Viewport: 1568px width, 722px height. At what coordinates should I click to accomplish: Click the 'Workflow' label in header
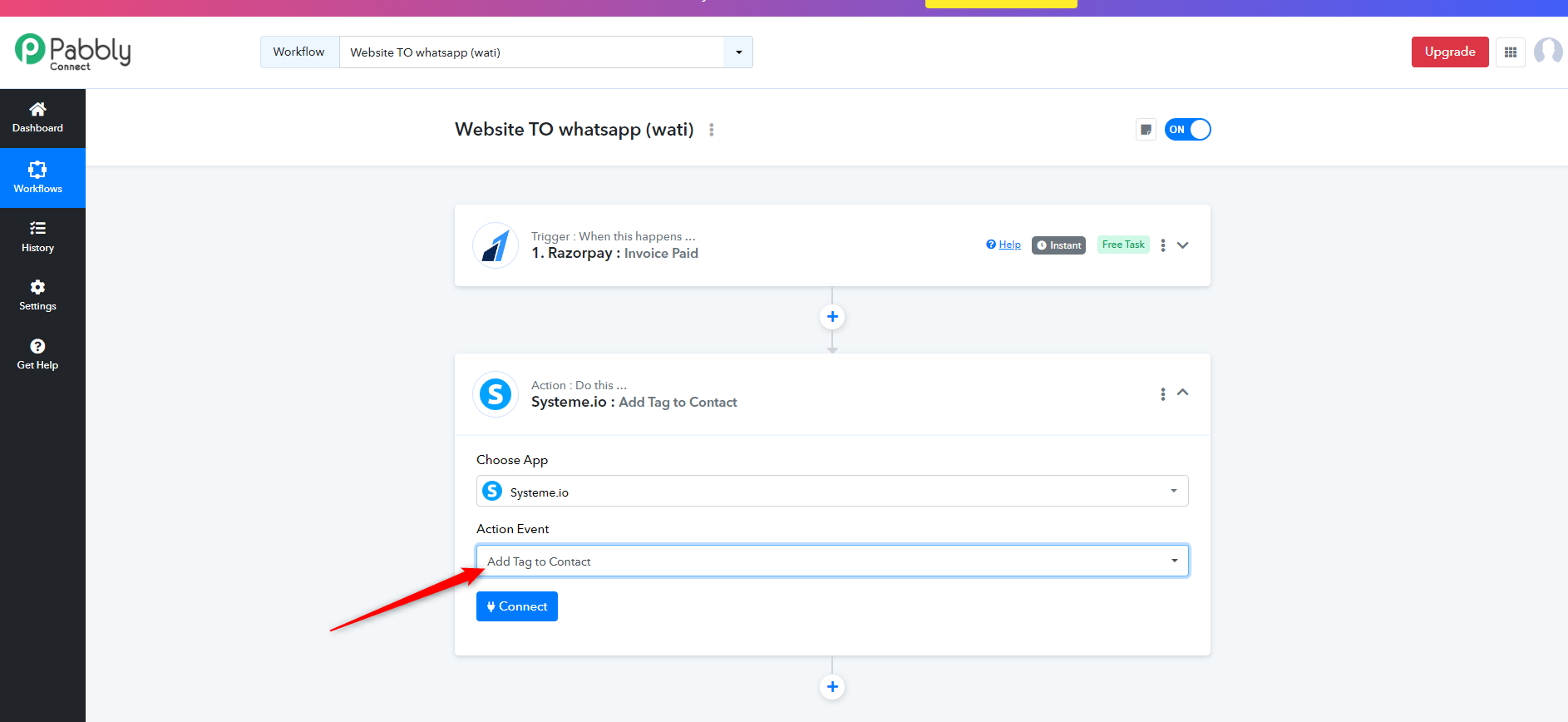299,52
